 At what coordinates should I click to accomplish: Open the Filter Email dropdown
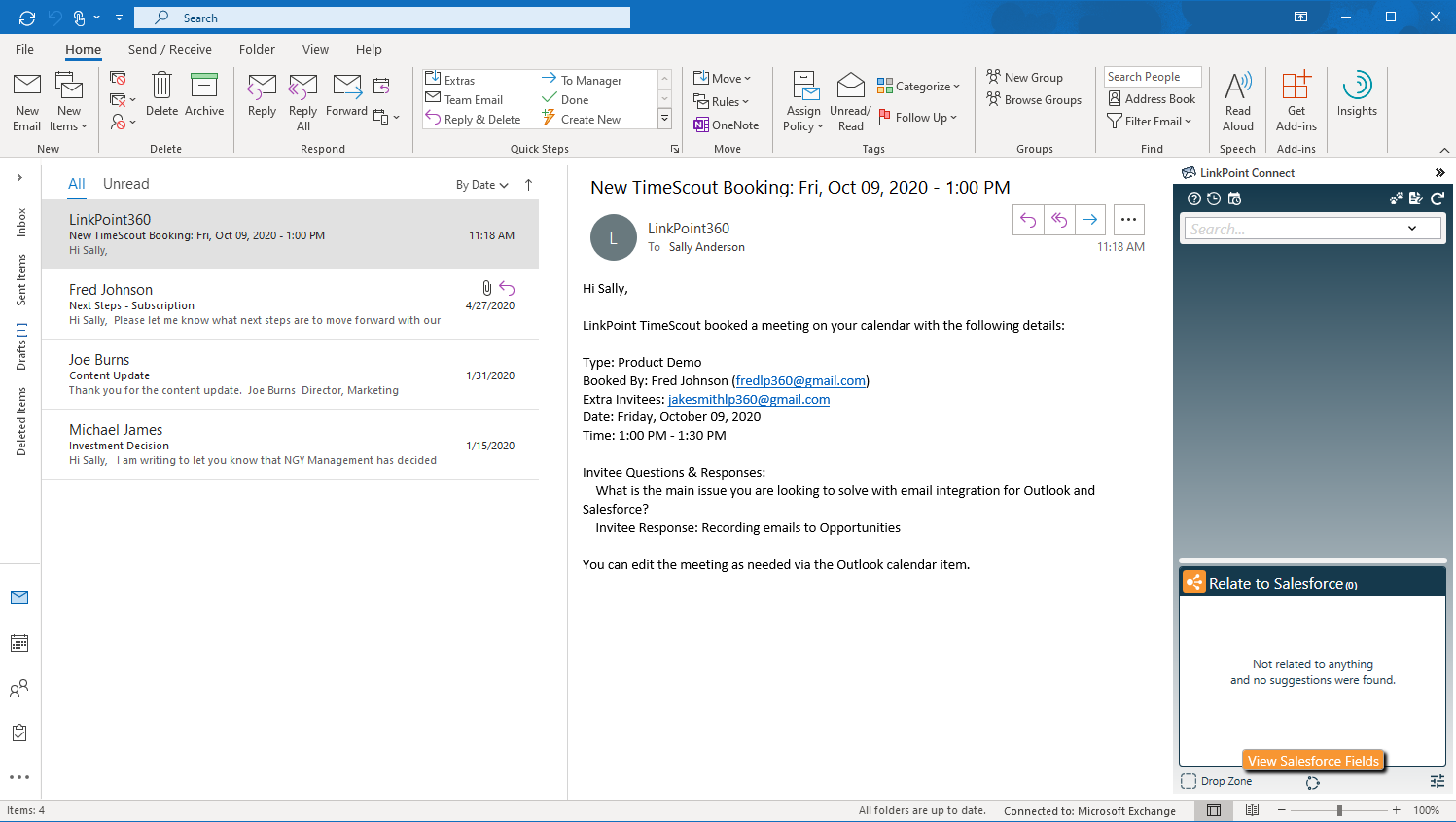pyautogui.click(x=1150, y=121)
